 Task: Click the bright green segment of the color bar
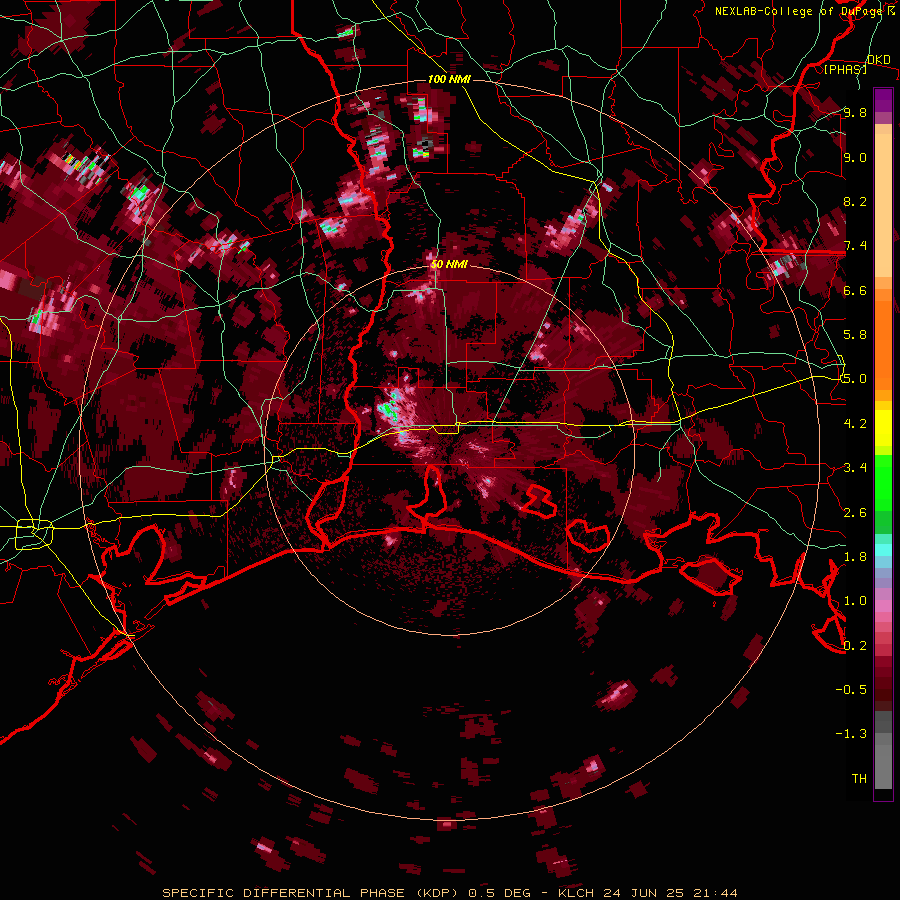click(x=883, y=482)
